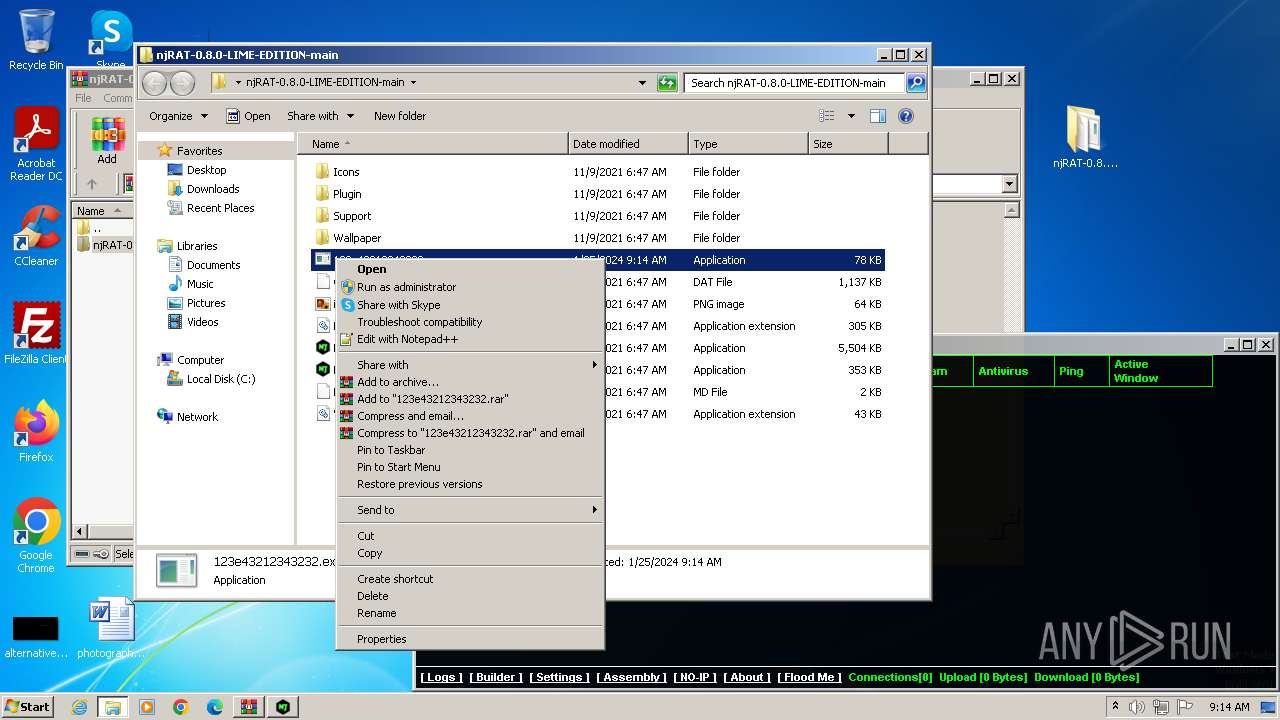The image size is (1280, 720).
Task: Open the Start menu
Action: click(x=28, y=707)
